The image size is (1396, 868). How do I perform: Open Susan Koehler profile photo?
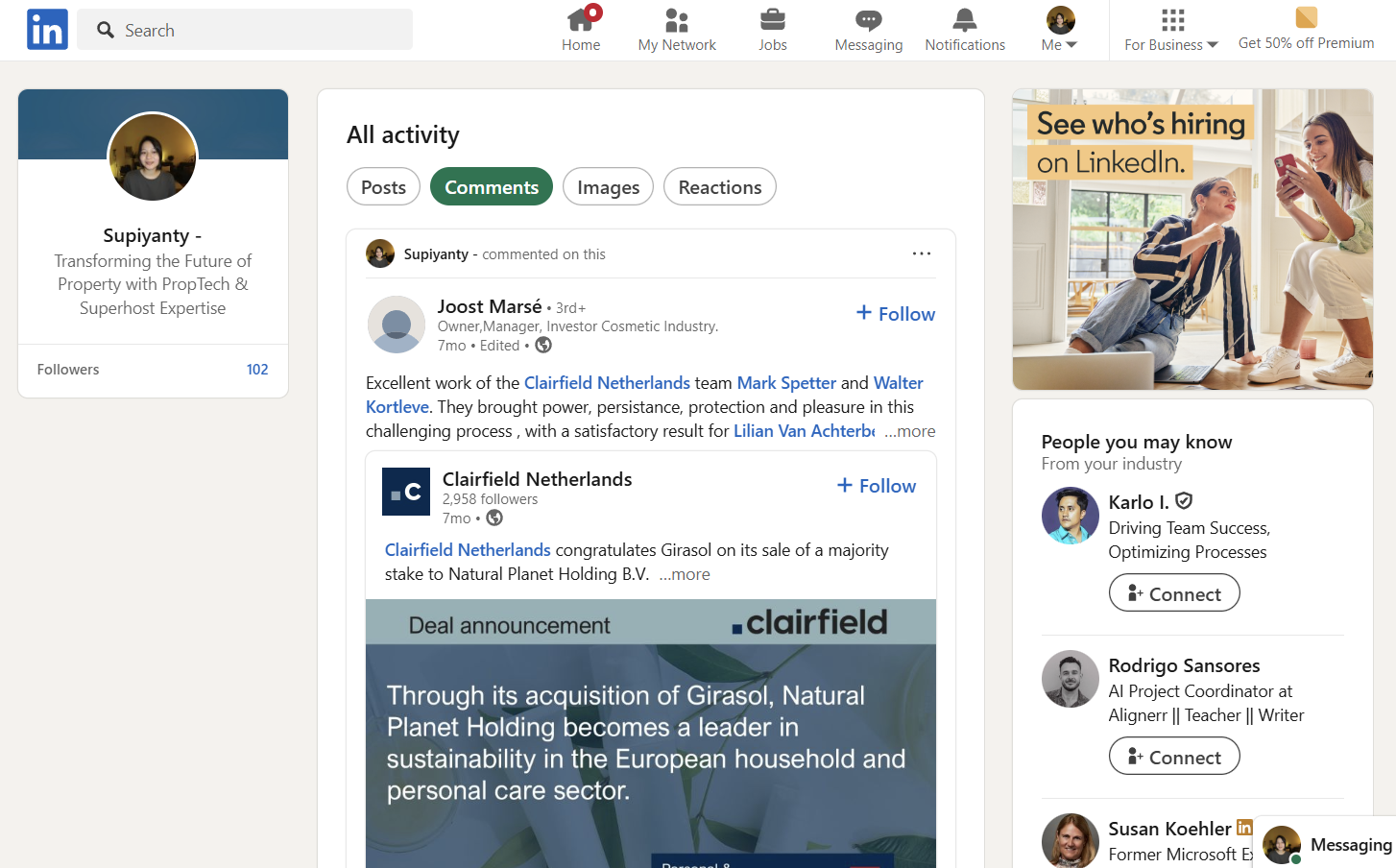[1071, 841]
